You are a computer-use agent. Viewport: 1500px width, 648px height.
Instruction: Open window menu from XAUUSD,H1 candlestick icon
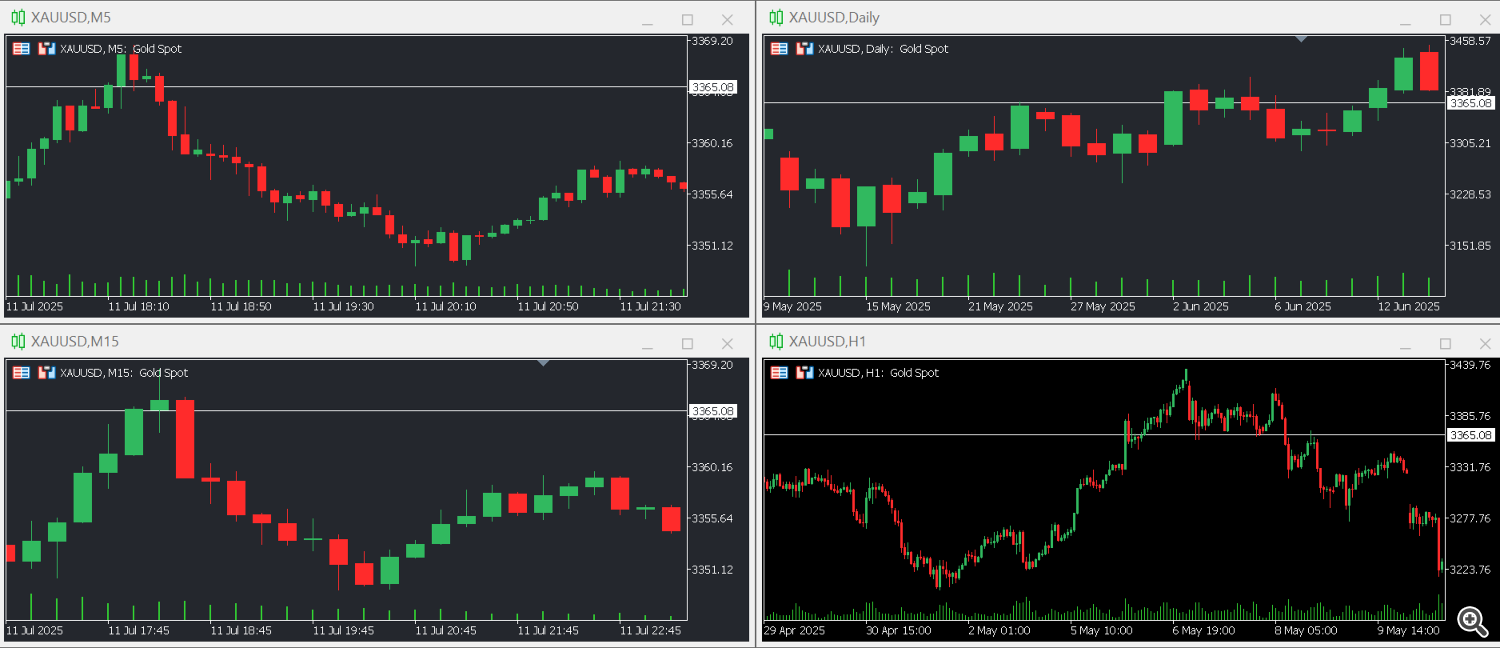point(775,342)
